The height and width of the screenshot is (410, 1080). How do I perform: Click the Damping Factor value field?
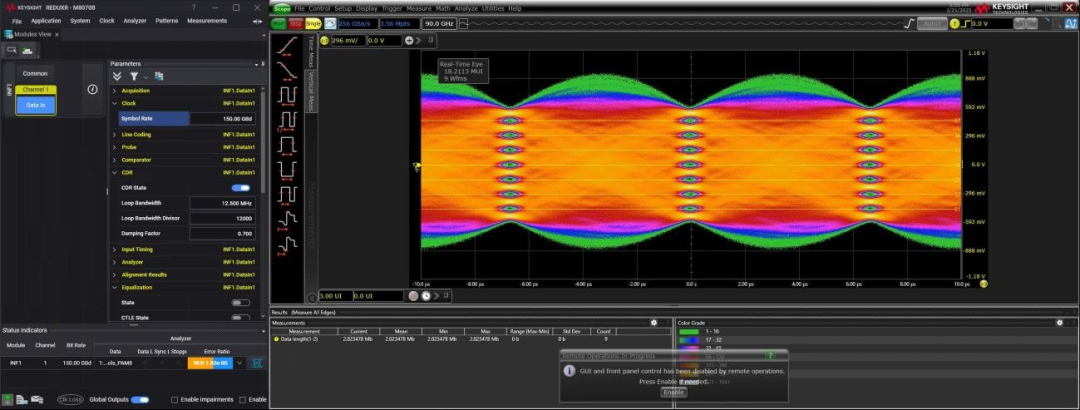222,234
